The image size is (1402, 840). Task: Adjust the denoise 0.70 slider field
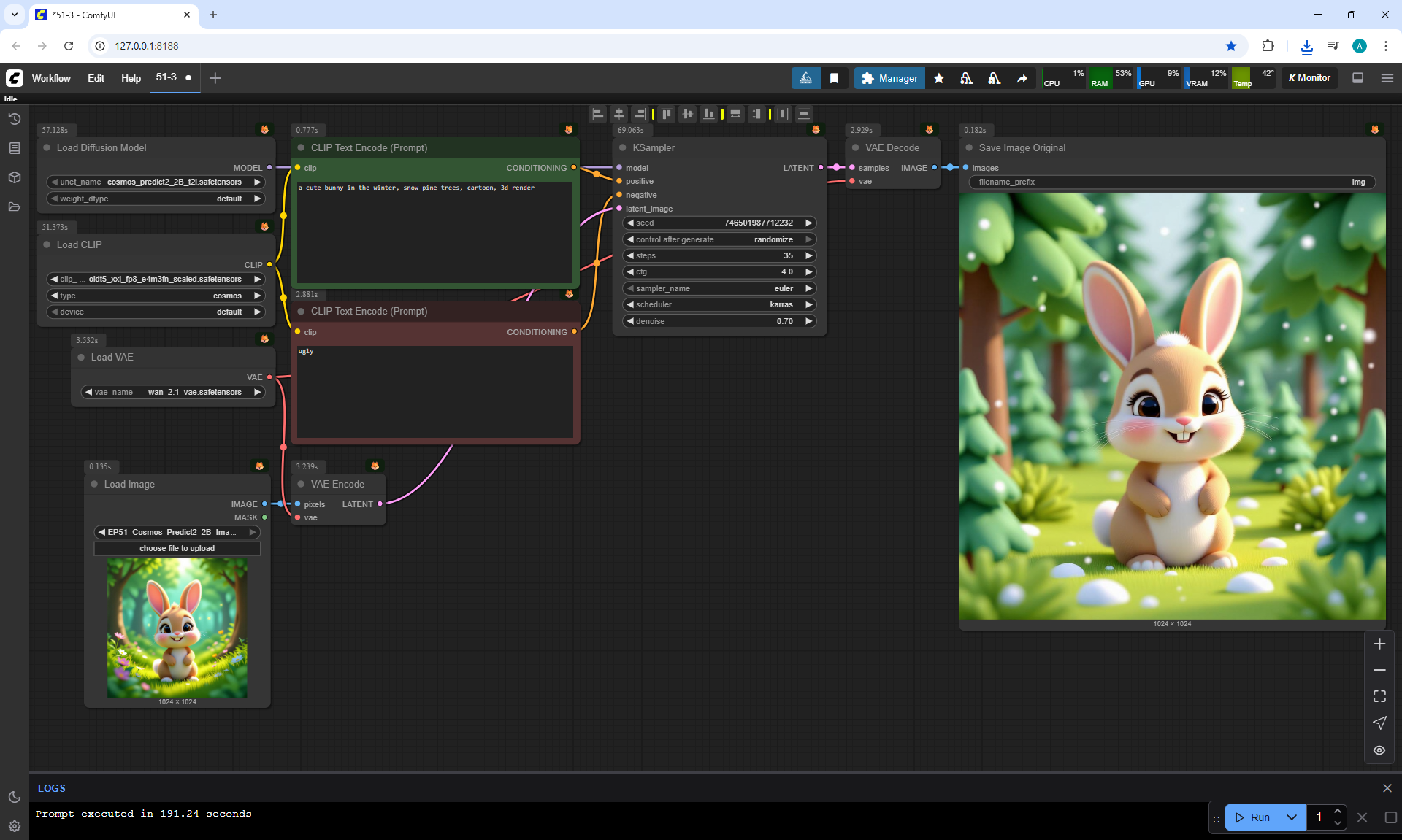[719, 321]
